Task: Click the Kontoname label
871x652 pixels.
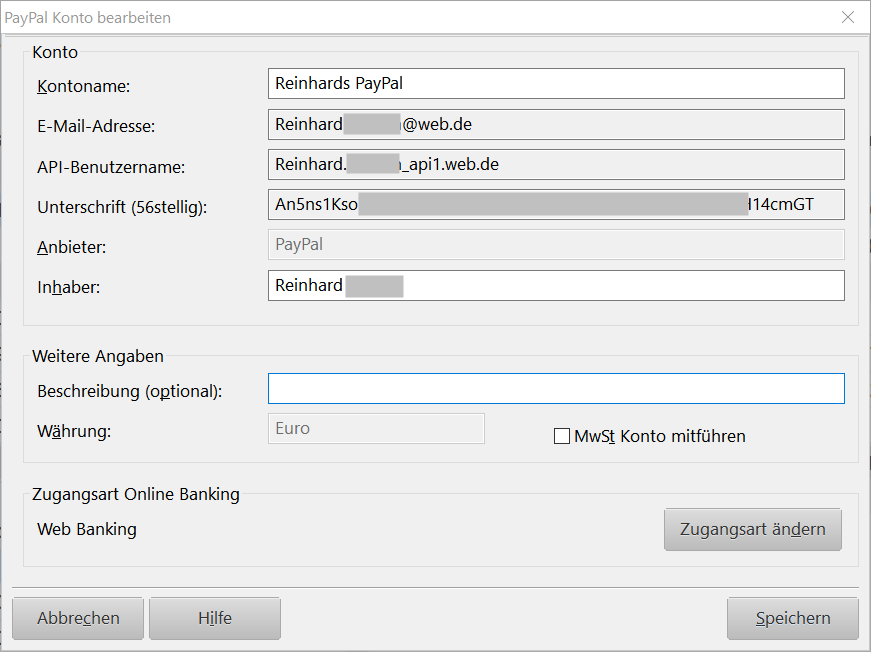Action: pyautogui.click(x=84, y=87)
